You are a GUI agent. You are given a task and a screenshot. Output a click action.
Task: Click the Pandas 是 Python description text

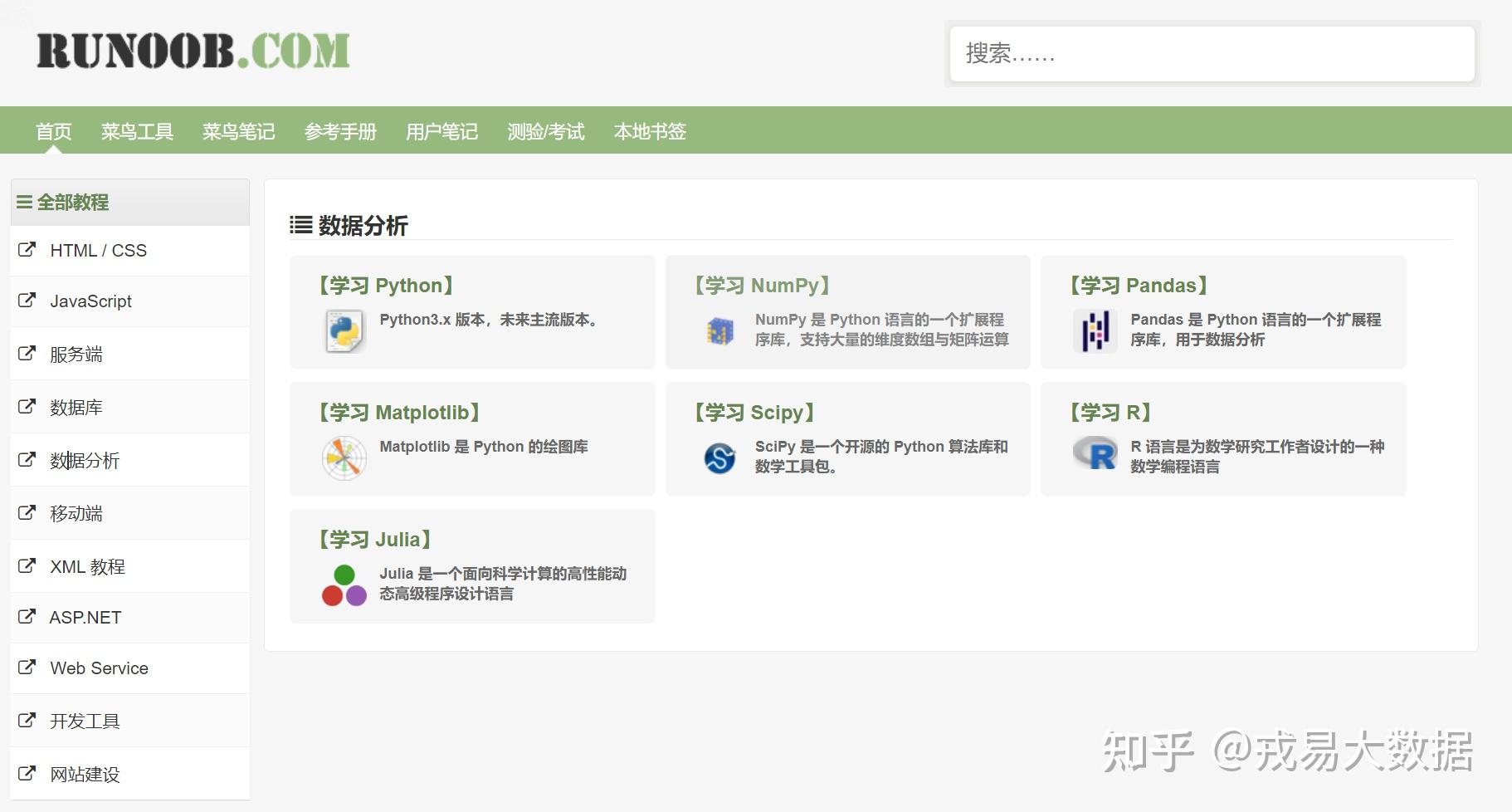[1256, 330]
